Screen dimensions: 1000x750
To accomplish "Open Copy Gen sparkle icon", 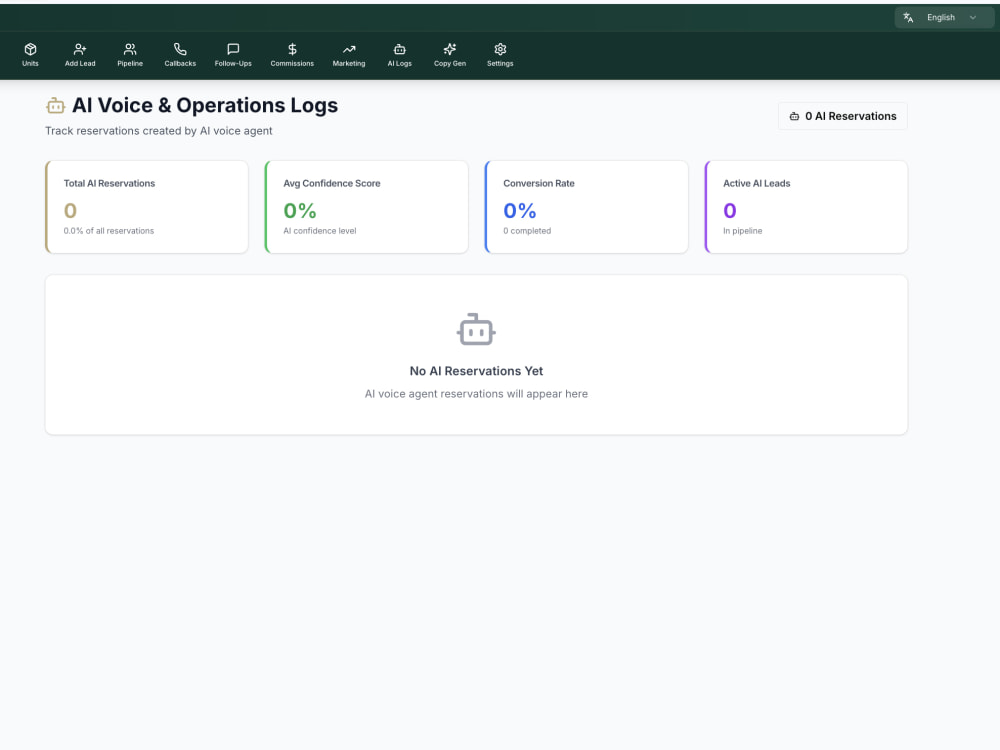I will 450,49.
